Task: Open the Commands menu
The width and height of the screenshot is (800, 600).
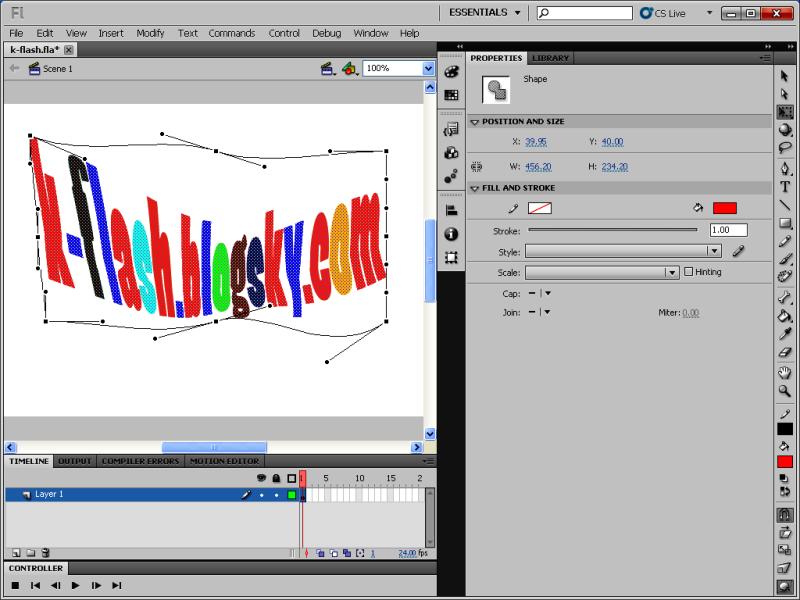Action: [x=232, y=33]
